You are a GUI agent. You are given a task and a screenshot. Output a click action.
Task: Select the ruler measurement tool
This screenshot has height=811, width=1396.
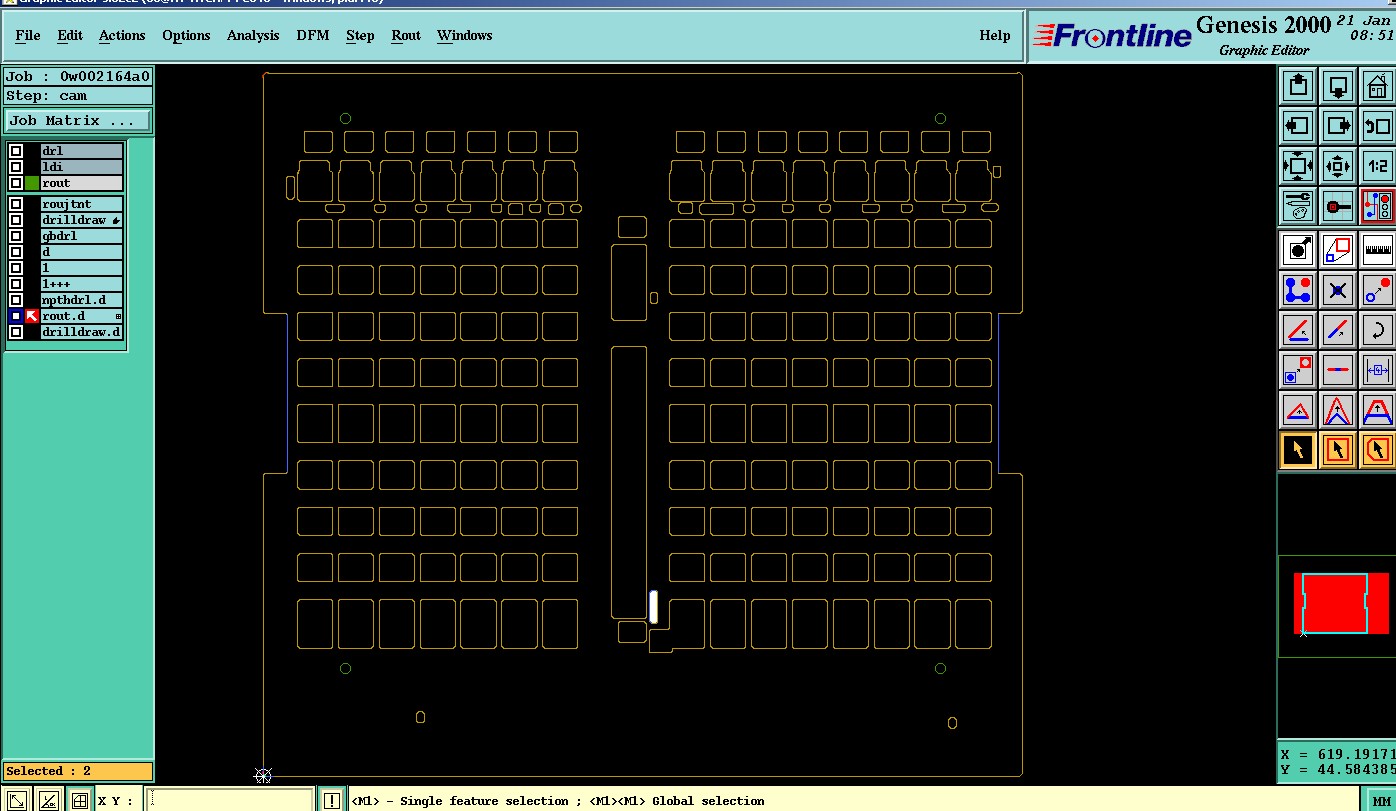[x=1377, y=249]
